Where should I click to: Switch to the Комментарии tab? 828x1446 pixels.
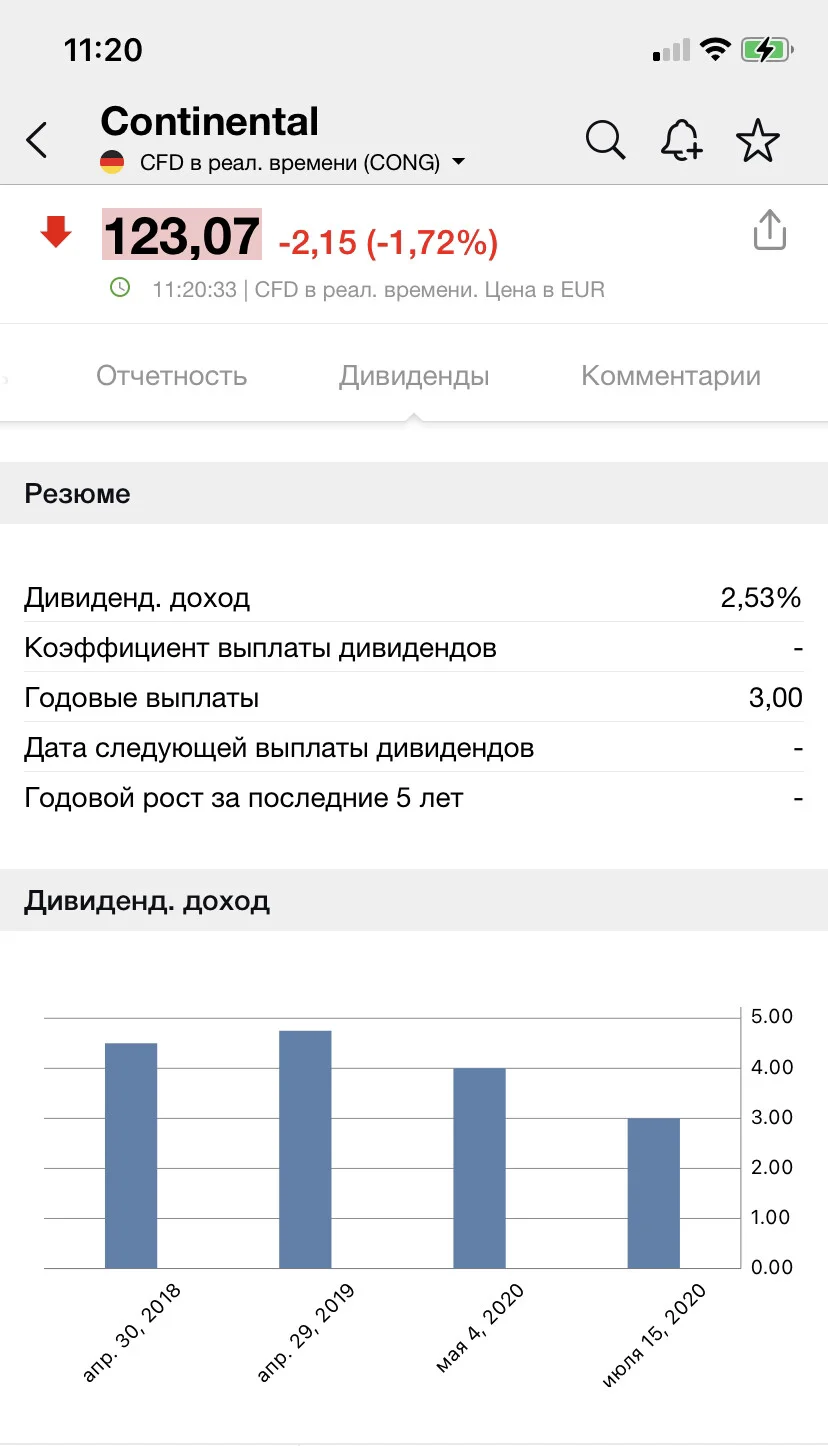coord(671,376)
